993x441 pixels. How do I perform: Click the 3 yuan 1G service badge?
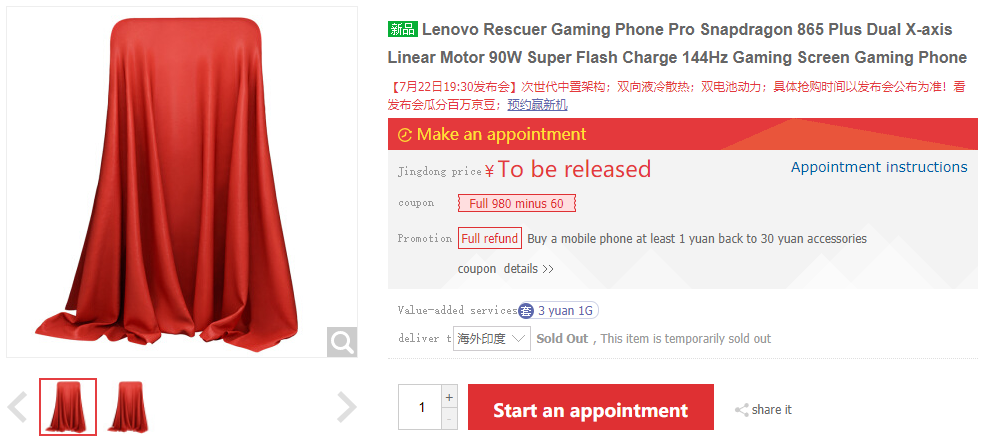558,310
